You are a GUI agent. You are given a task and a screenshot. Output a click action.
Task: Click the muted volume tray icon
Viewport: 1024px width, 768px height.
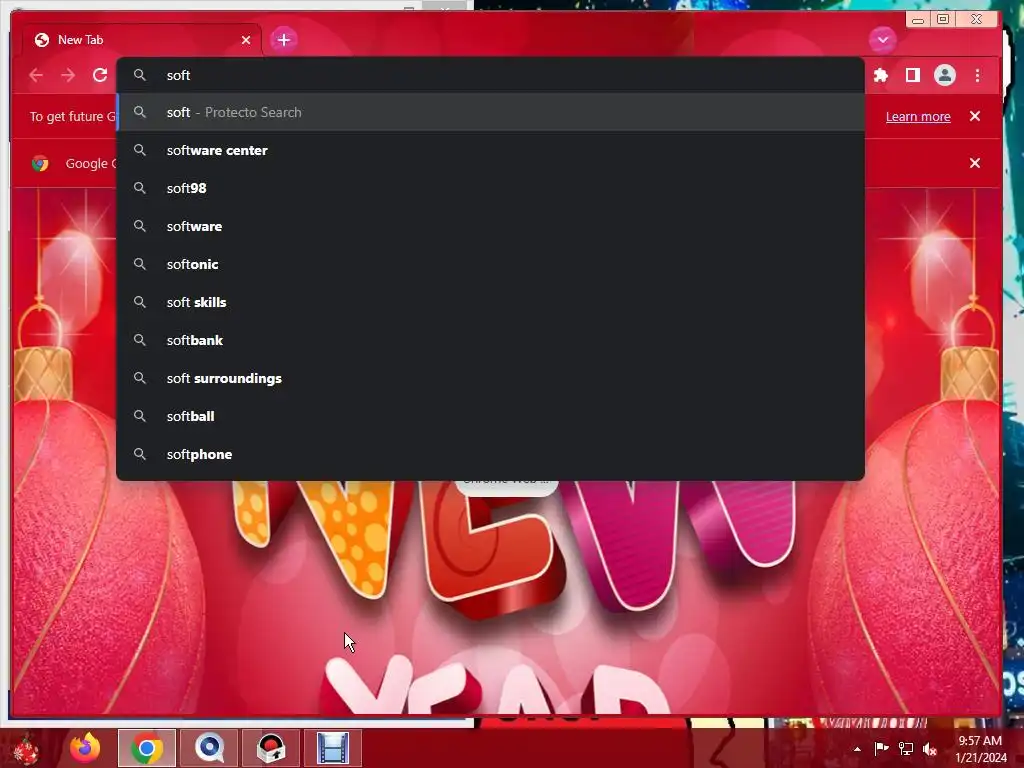click(930, 748)
